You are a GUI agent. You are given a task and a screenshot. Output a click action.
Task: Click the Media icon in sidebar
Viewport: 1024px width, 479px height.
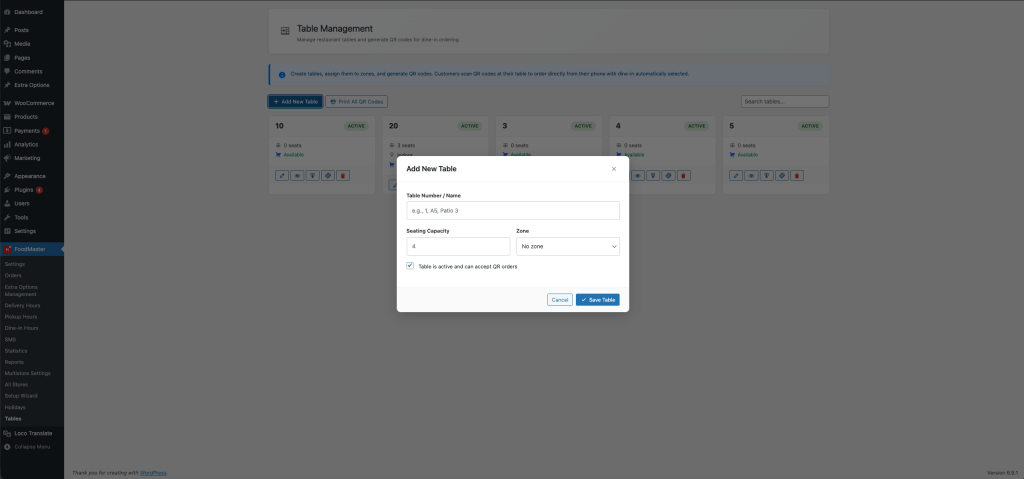click(7, 44)
